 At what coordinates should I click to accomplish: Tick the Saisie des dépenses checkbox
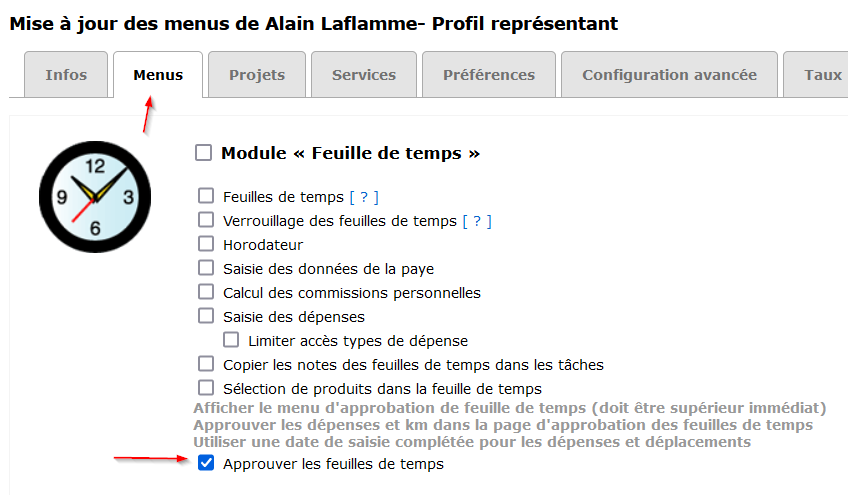point(206,316)
